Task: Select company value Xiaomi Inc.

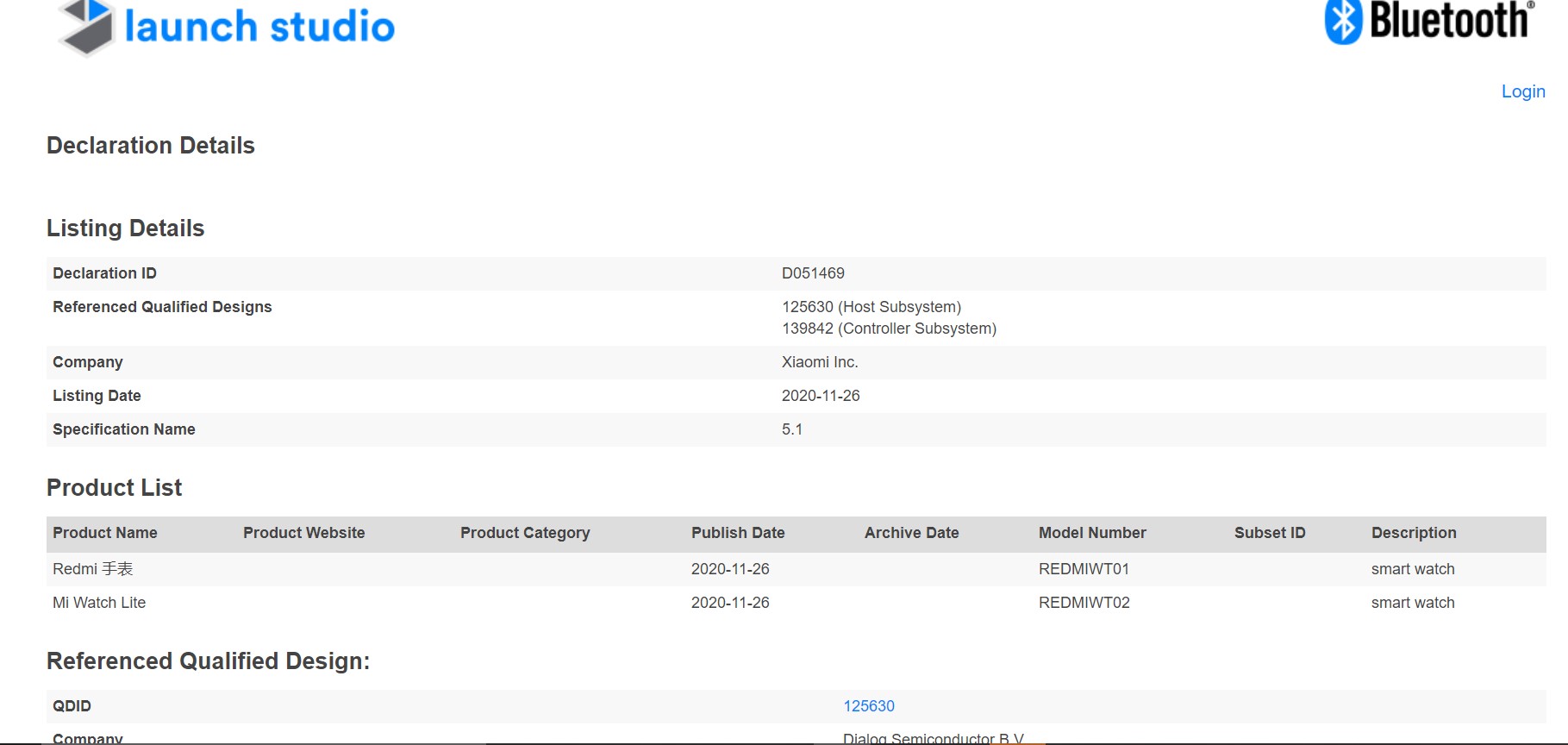Action: click(820, 362)
